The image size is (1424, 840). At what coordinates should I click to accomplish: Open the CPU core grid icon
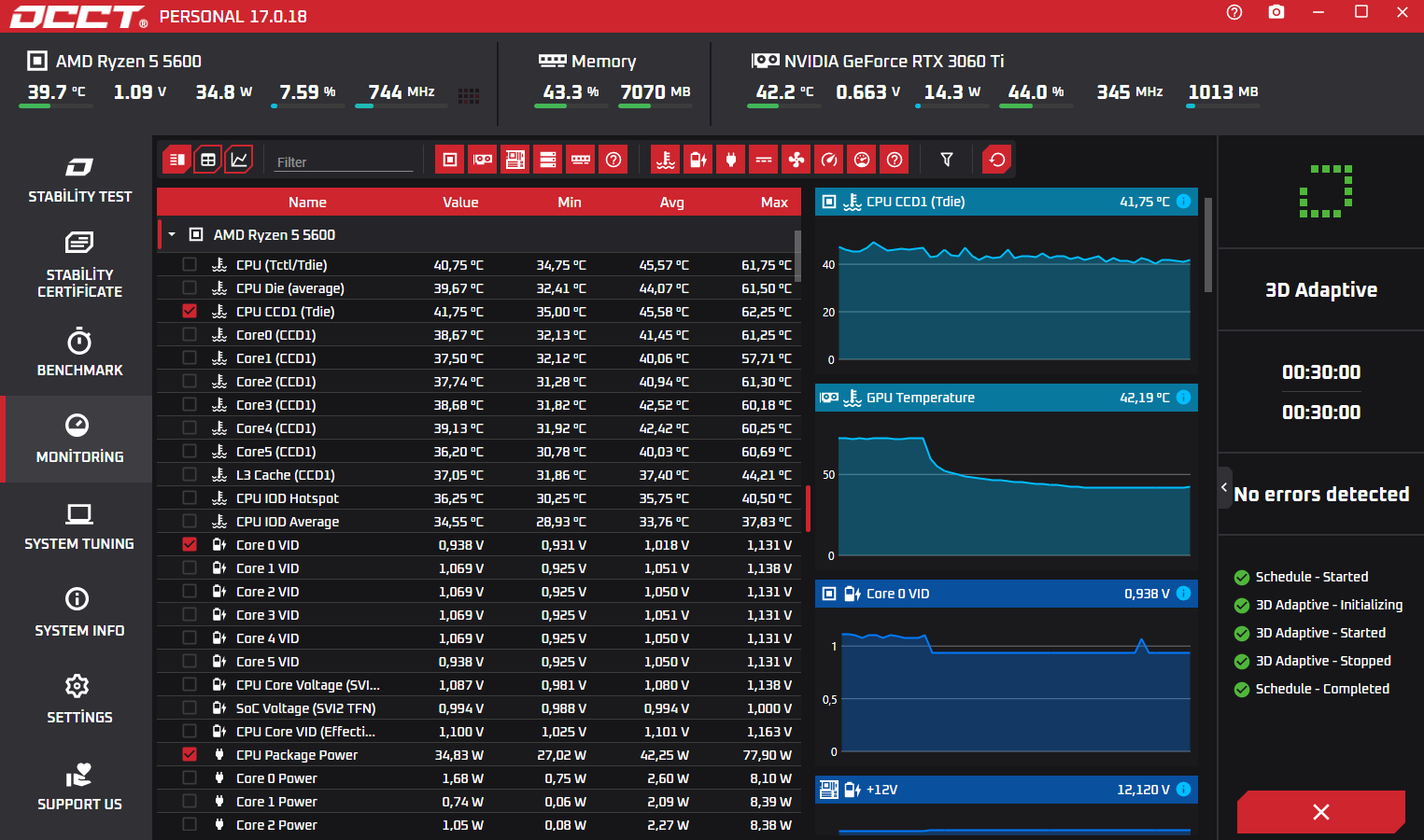(x=469, y=95)
